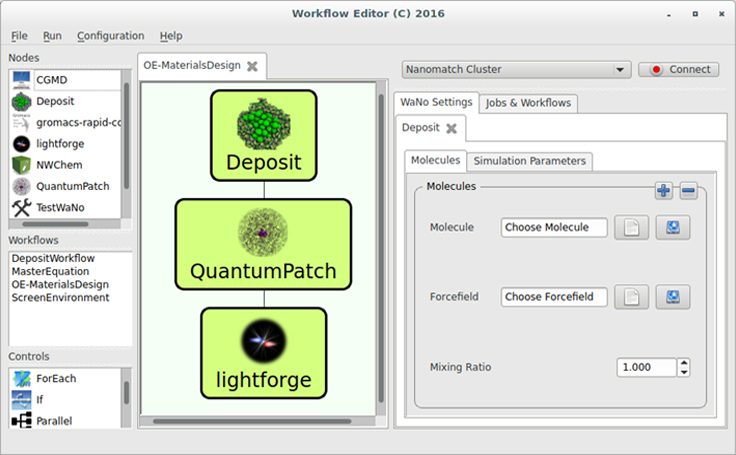Screen dimensions: 736x455
Task: Open the Nanomatch Cluster dropdown
Action: tap(516, 70)
